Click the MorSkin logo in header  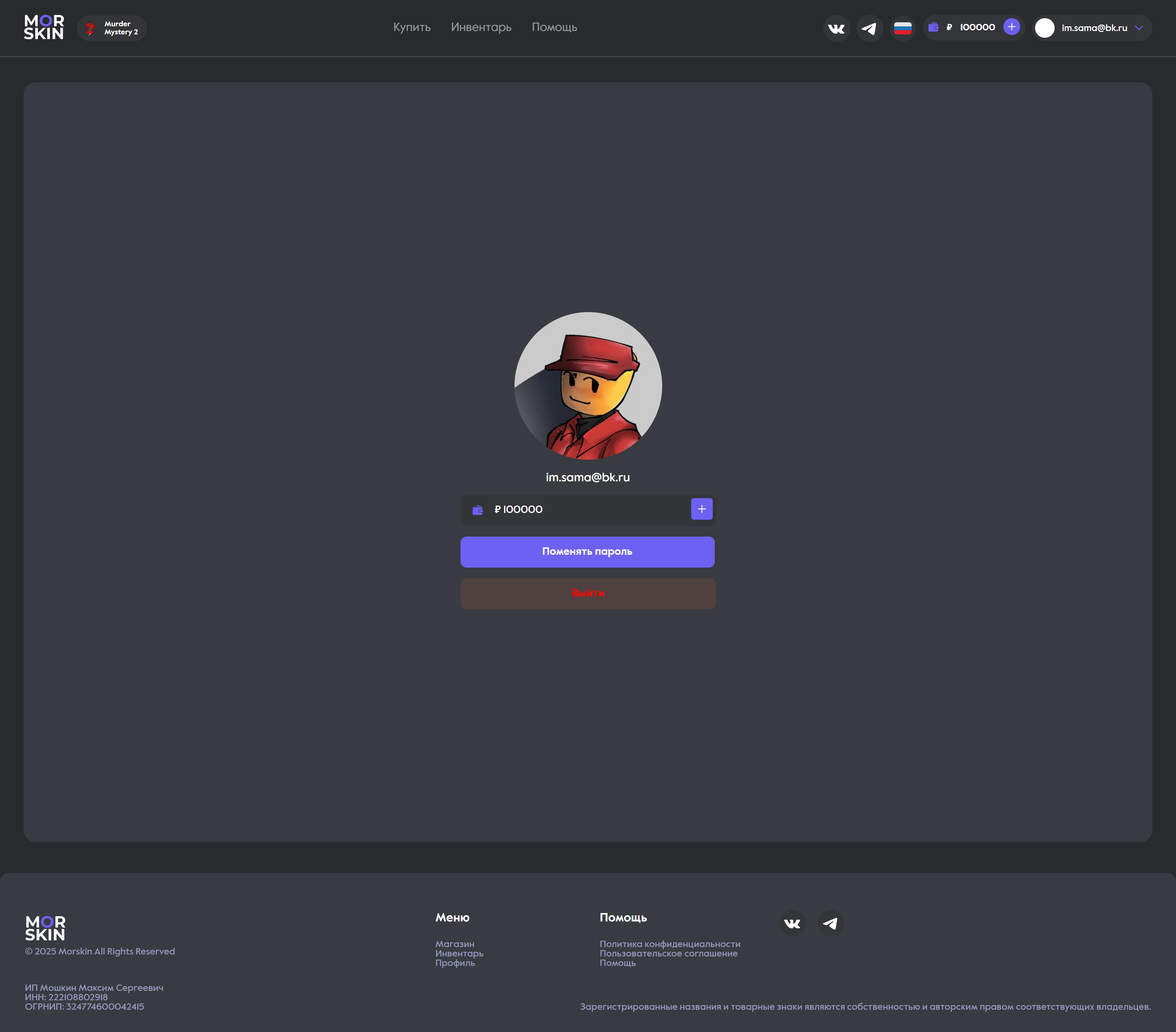coord(44,28)
